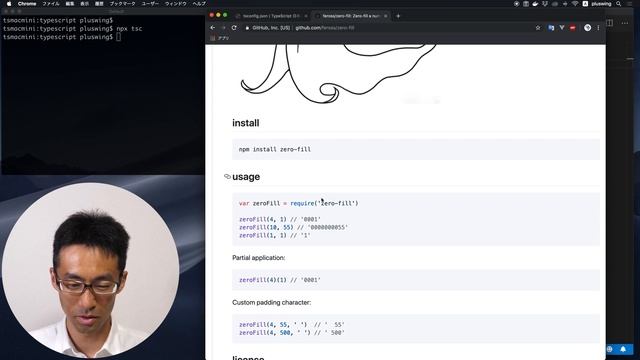Screen dimensions: 640x360
Task: Click the terminal prompt cursor line
Action: coord(62,37)
